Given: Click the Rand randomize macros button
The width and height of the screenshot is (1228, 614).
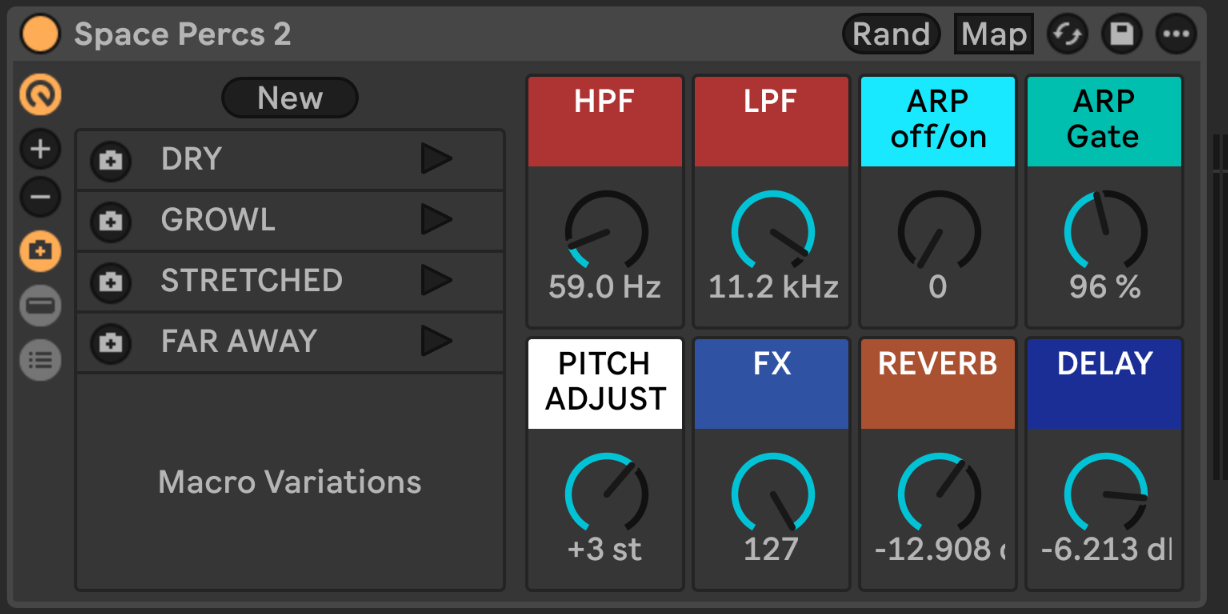Looking at the screenshot, I should [891, 35].
